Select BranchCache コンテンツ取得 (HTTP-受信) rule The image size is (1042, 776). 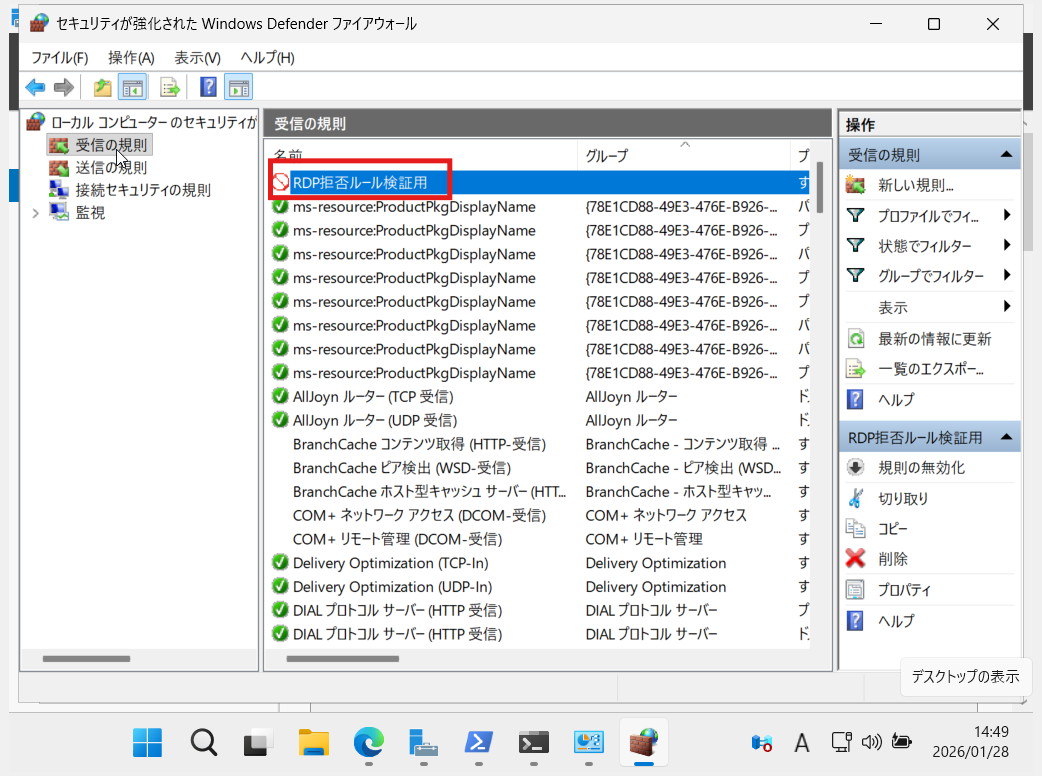click(x=540, y=444)
